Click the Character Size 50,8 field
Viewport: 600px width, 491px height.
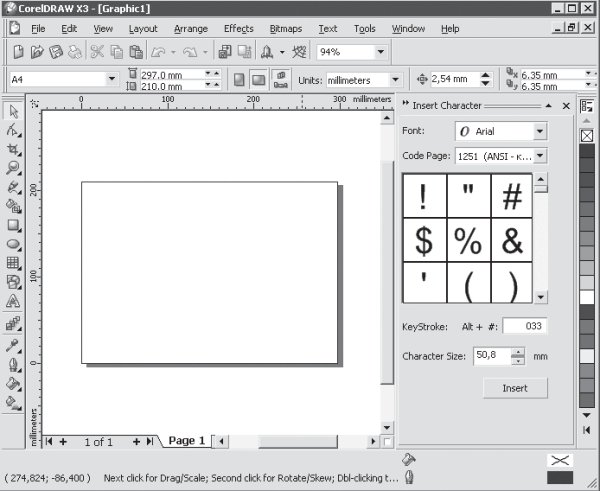492,356
